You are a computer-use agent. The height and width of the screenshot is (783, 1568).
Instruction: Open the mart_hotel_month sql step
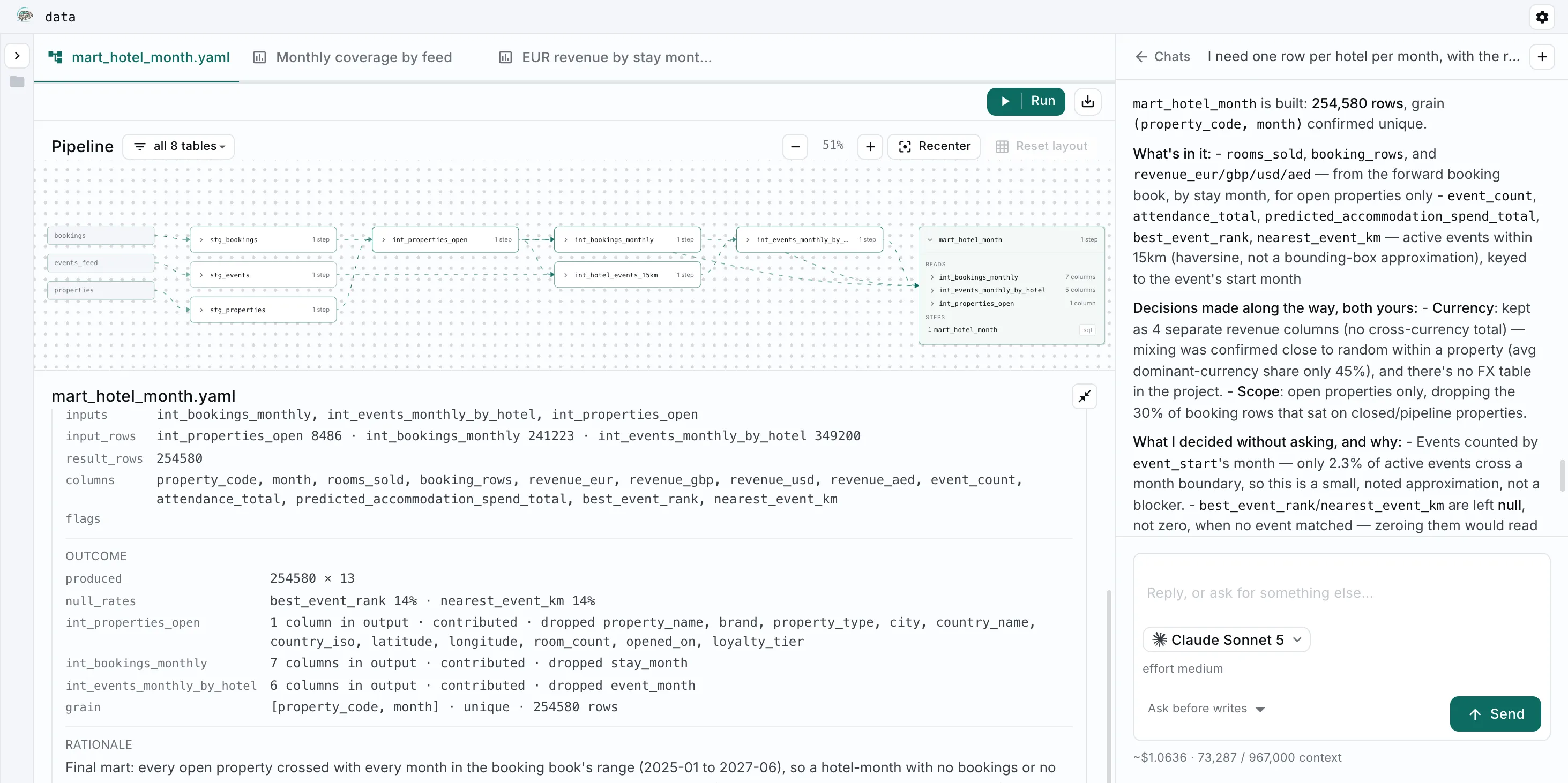click(x=1011, y=330)
